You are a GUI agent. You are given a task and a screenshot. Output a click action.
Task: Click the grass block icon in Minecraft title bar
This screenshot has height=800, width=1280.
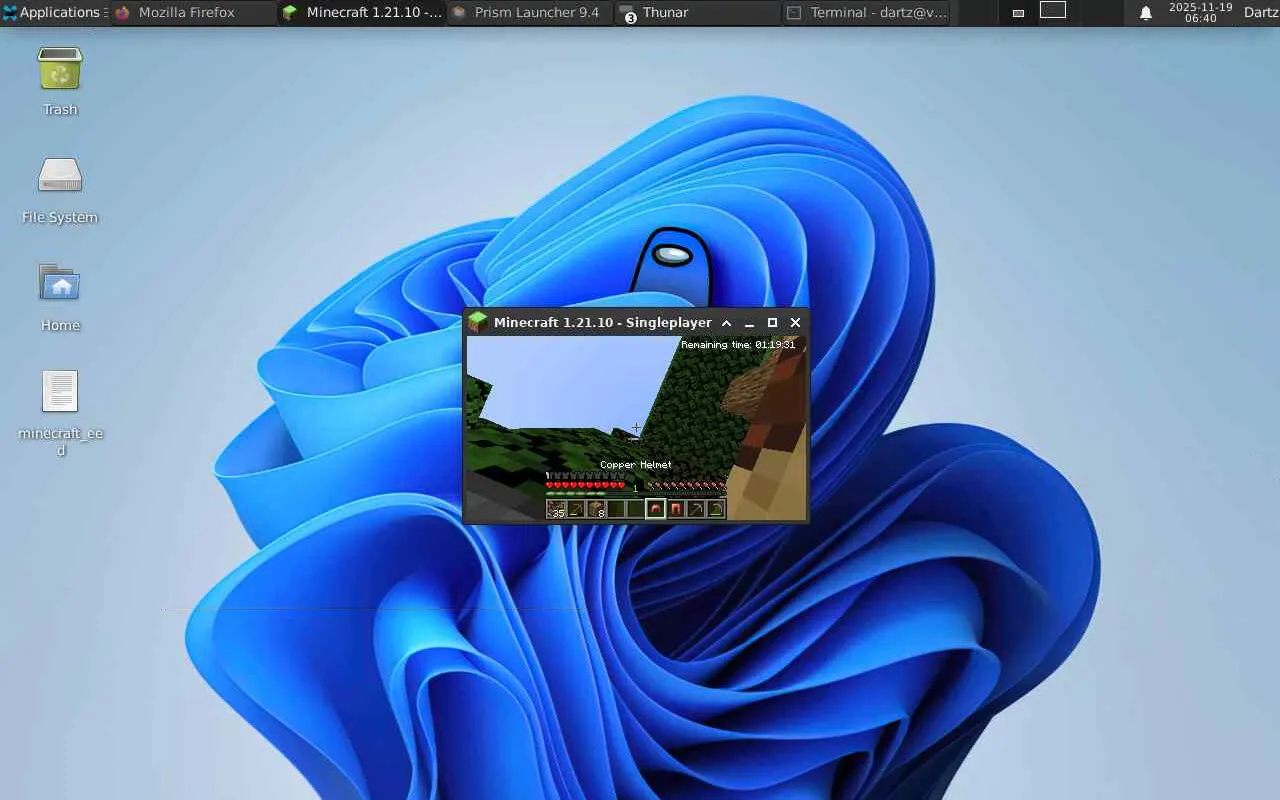point(478,322)
